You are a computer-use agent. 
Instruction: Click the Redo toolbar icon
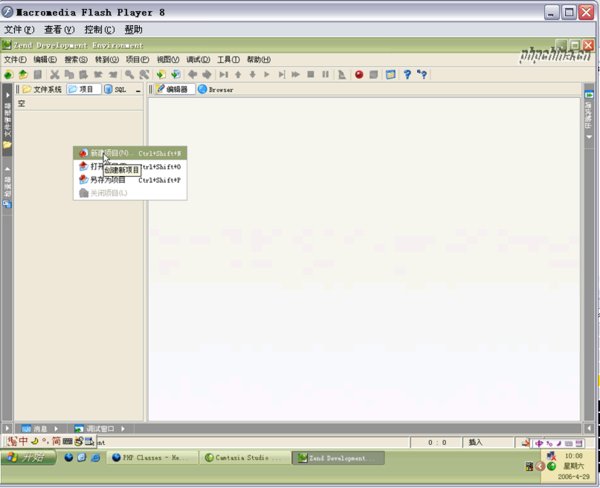coord(113,75)
